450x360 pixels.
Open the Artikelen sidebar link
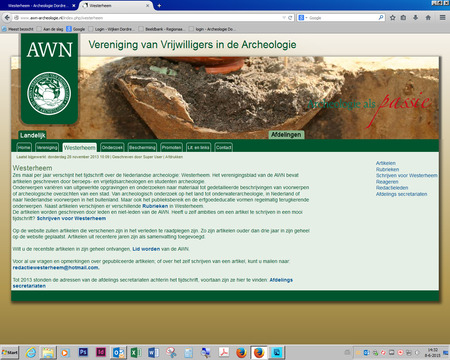click(386, 163)
